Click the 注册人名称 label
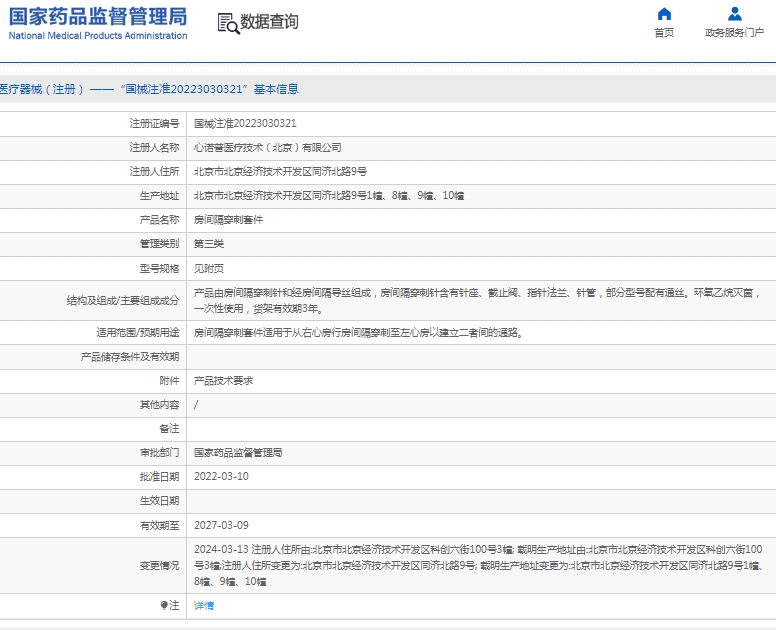The width and height of the screenshot is (776, 630). pos(154,147)
